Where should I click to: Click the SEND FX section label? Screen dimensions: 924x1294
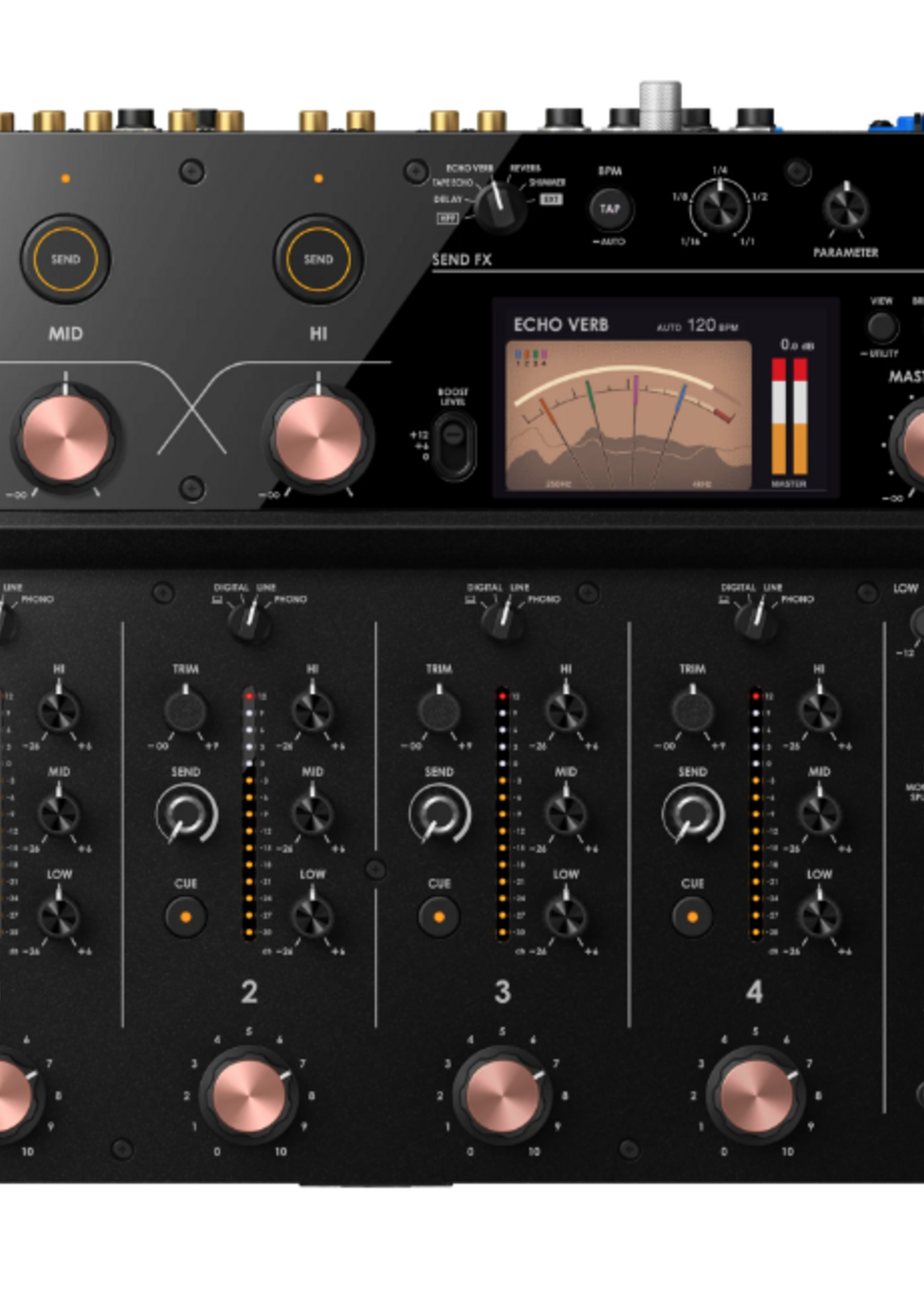(x=461, y=260)
